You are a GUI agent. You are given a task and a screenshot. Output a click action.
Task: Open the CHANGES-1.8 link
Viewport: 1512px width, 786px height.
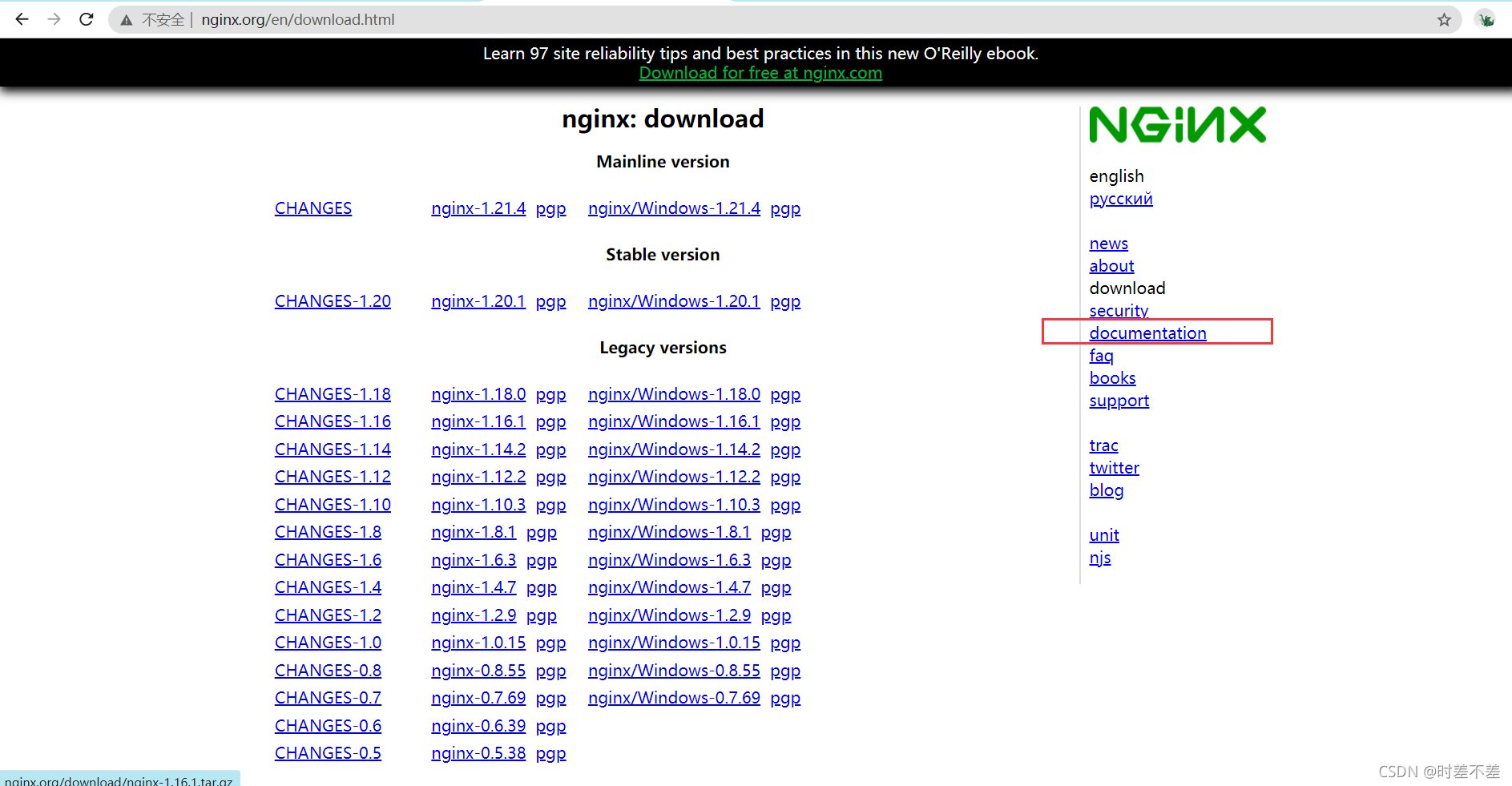(x=328, y=532)
